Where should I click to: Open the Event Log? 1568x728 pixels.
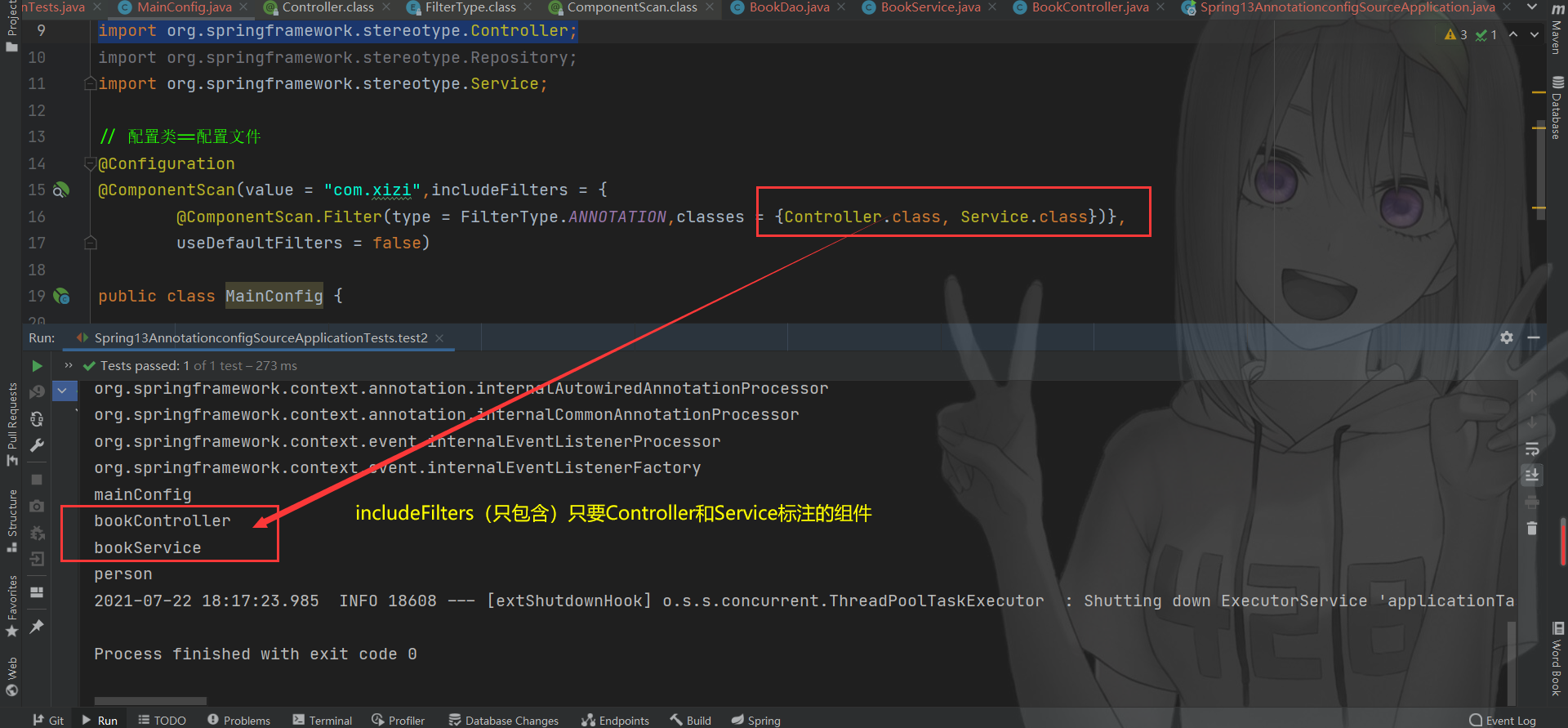point(1503,720)
